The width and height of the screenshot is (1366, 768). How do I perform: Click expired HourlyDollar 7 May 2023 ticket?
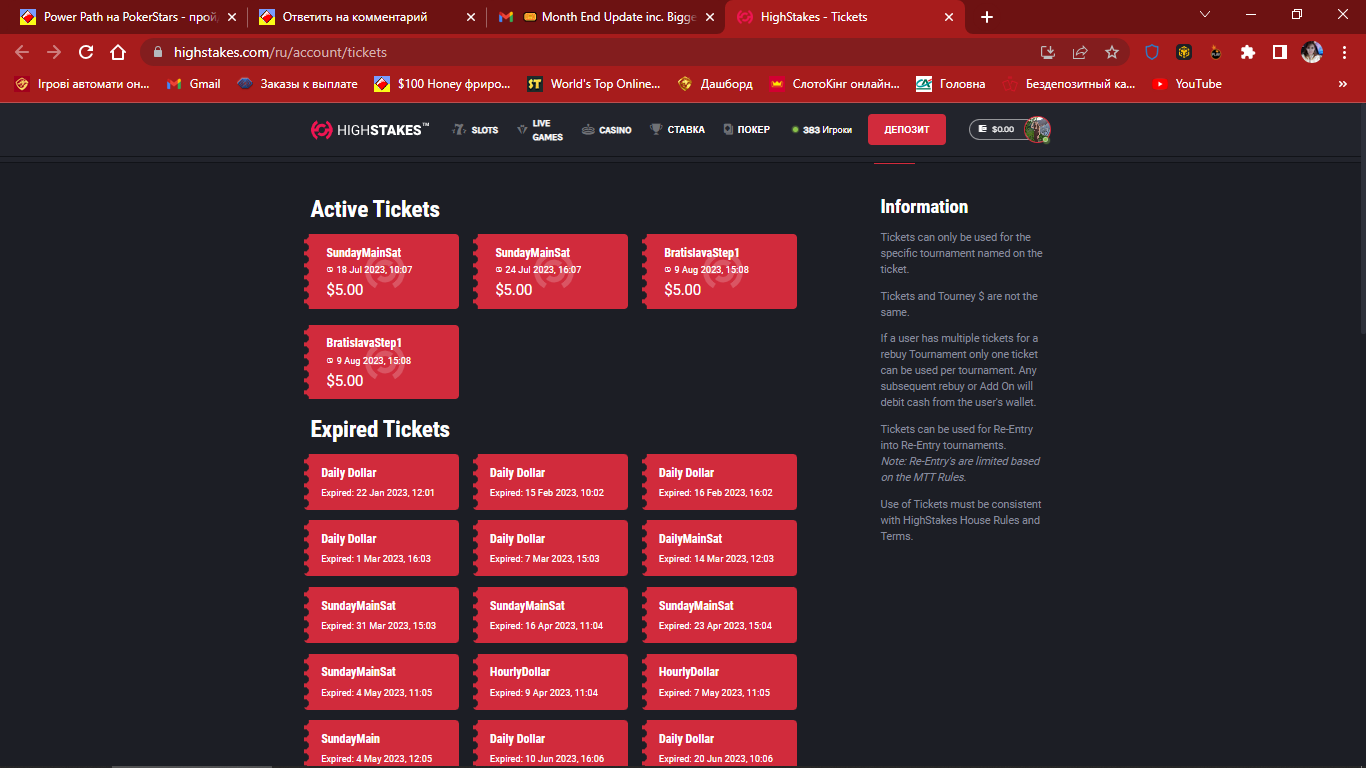[719, 682]
